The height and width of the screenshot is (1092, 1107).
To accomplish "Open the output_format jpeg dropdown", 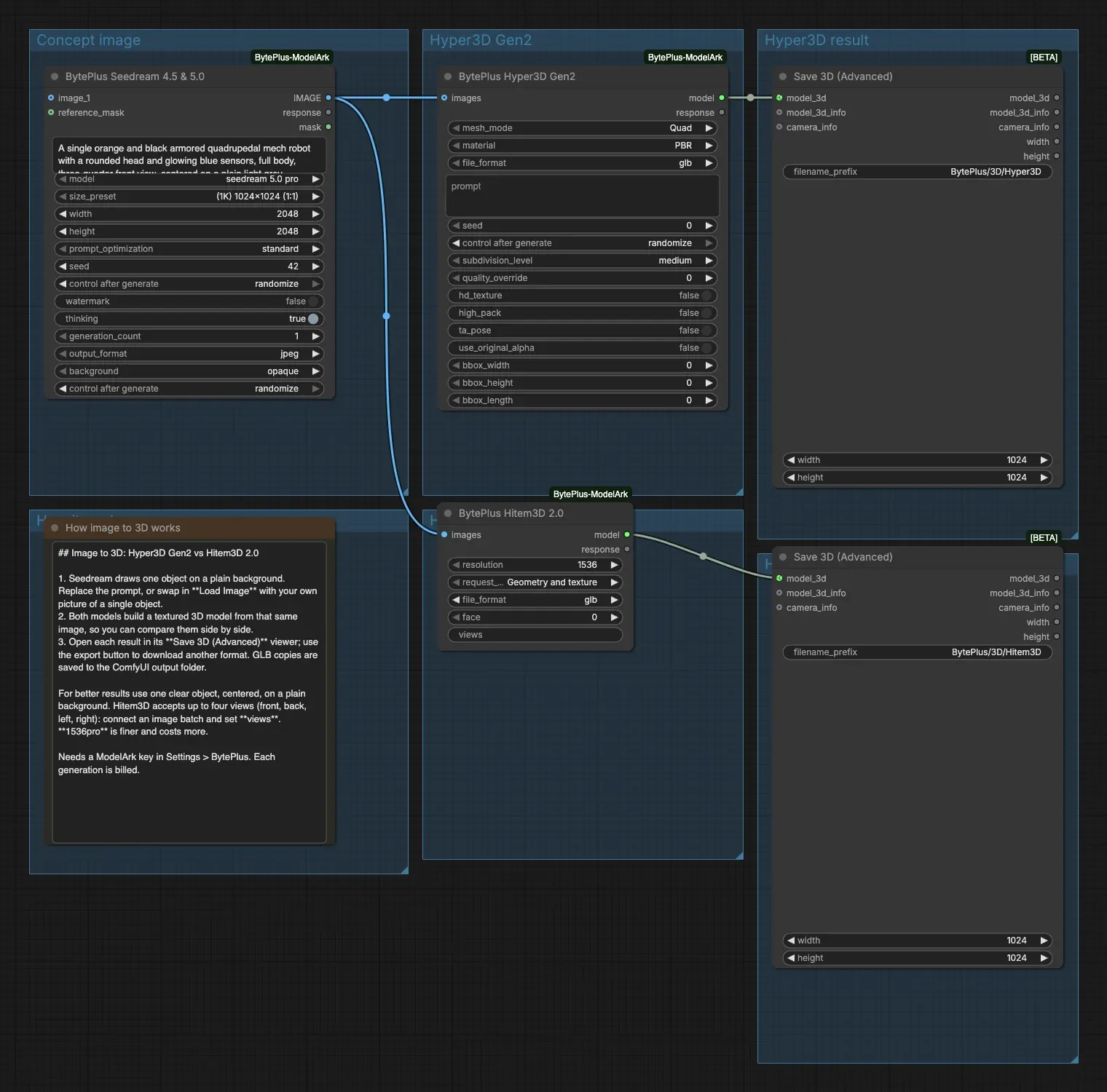I will pyautogui.click(x=189, y=354).
